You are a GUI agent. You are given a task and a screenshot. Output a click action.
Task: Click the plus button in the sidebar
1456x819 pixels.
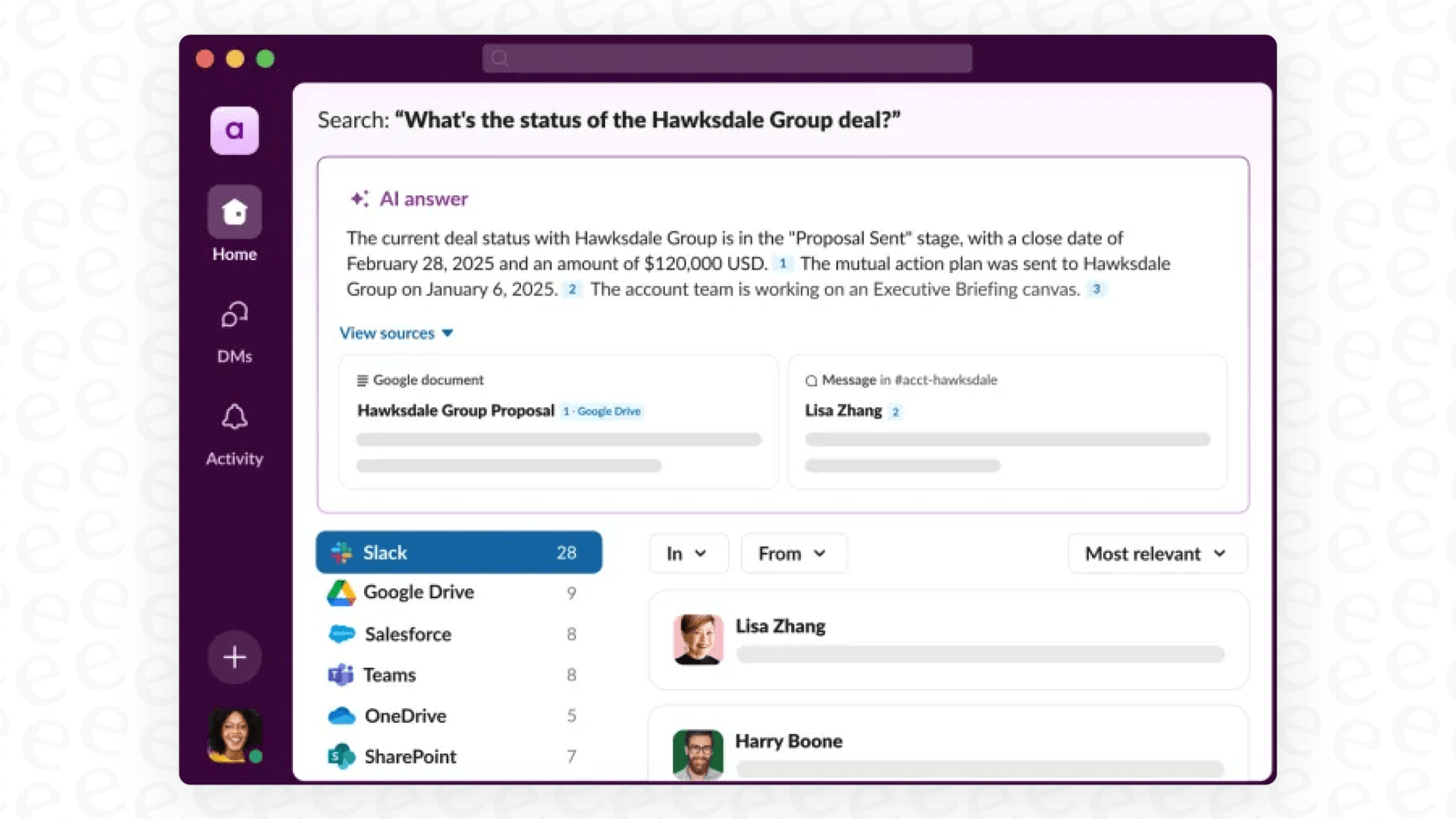pos(234,657)
